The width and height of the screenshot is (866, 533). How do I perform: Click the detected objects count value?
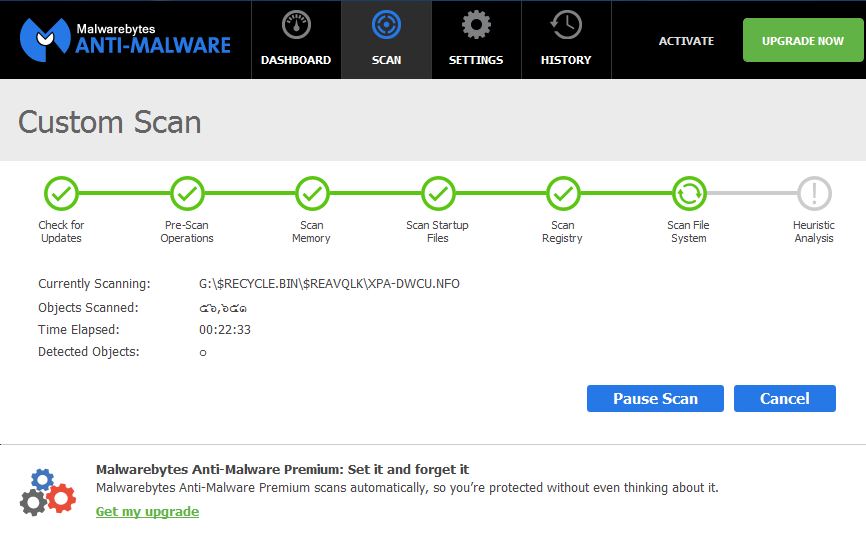tap(203, 352)
